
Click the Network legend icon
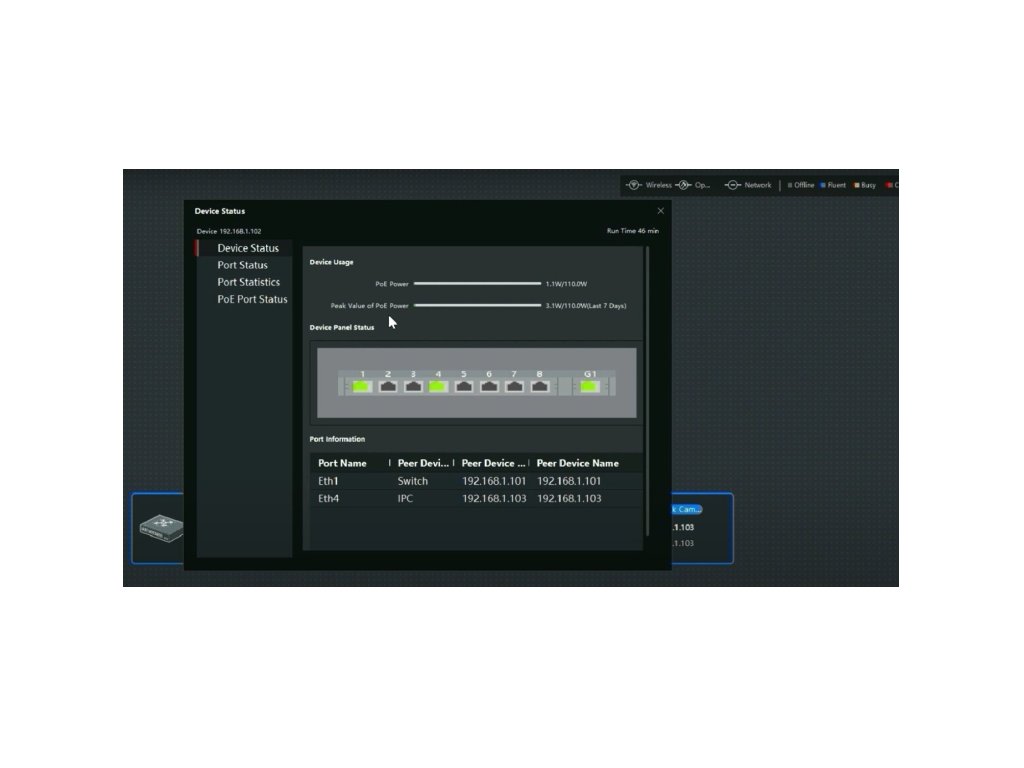pos(732,185)
